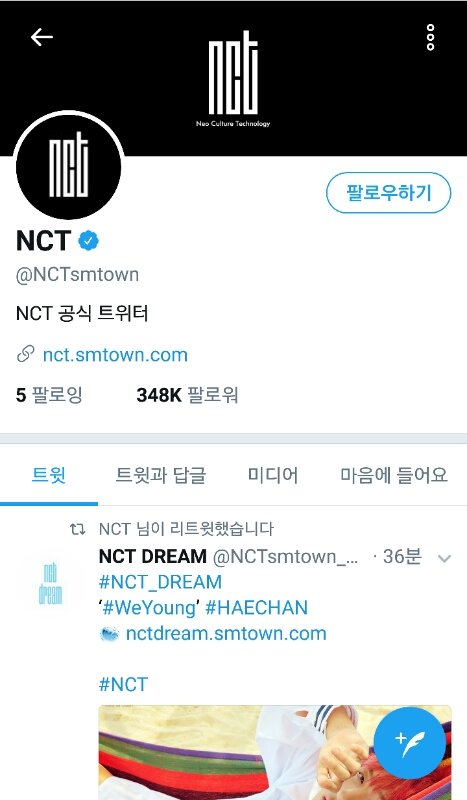Open the nct.smtown.com profile link
467x800 pixels.
[115, 355]
